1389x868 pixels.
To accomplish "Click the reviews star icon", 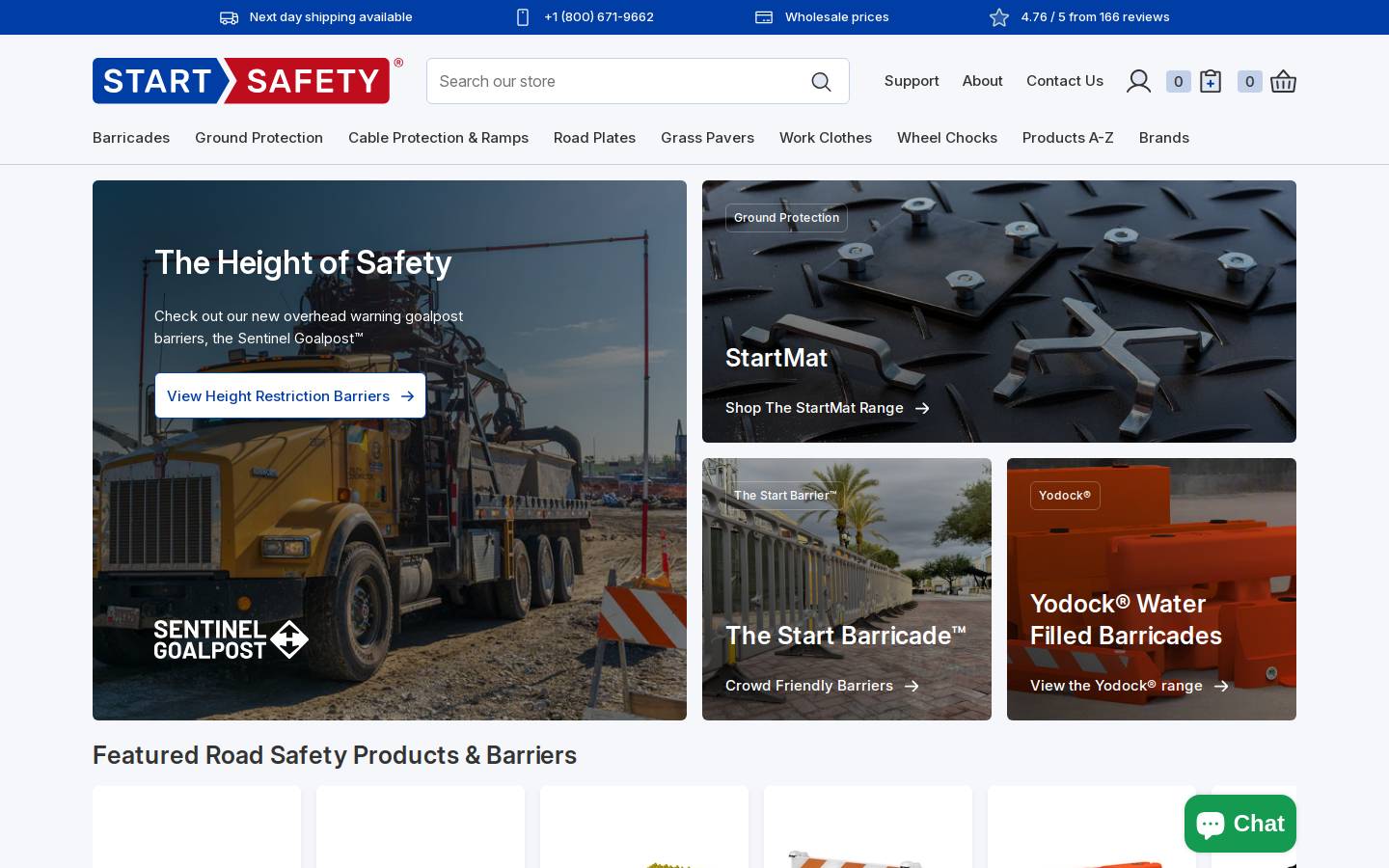I will pyautogui.click(x=999, y=17).
